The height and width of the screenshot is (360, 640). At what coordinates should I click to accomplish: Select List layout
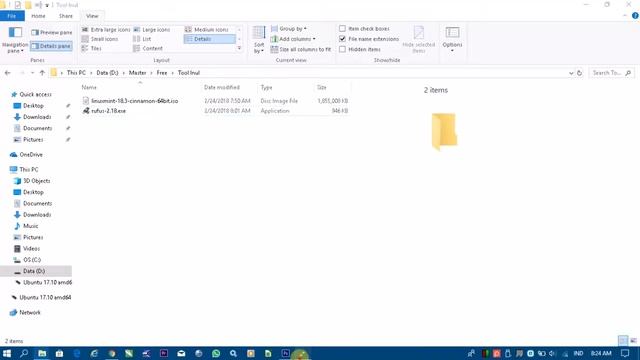142,39
